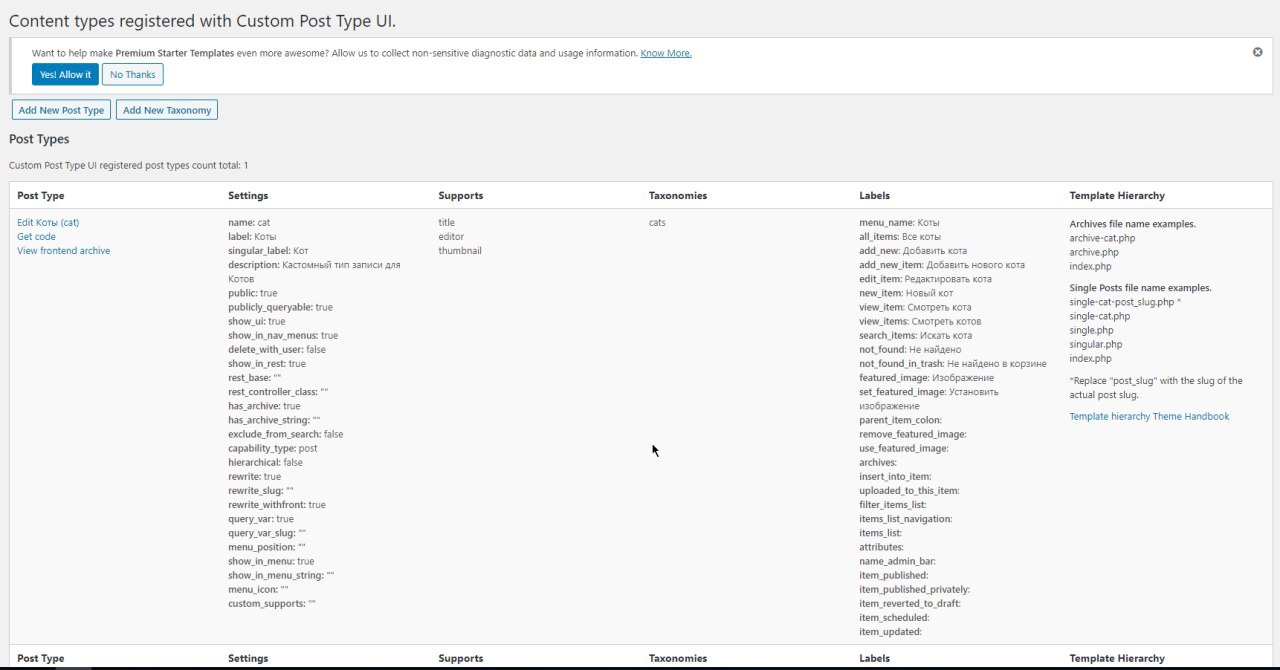Click the "Yes! Allow it" button
This screenshot has width=1280, height=670.
[65, 75]
